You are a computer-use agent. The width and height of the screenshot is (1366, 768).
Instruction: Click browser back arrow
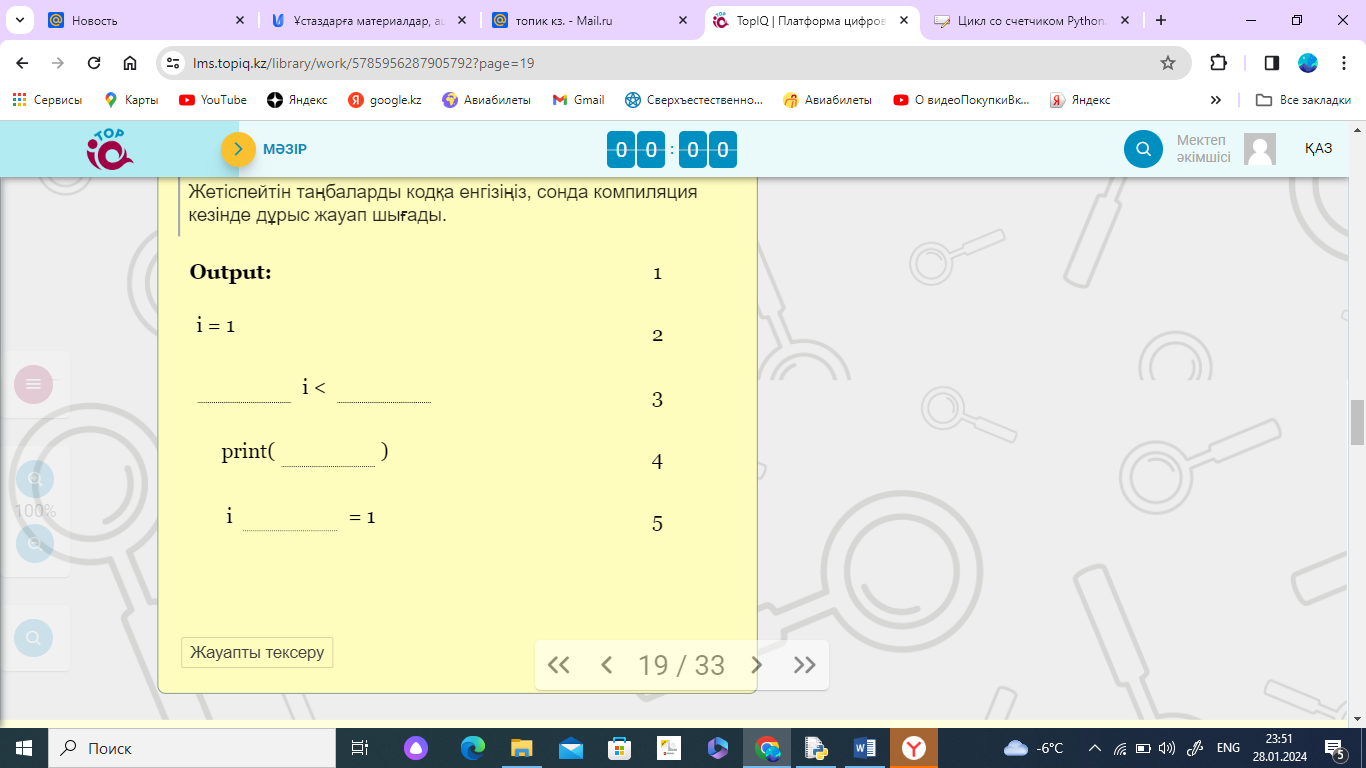(22, 63)
